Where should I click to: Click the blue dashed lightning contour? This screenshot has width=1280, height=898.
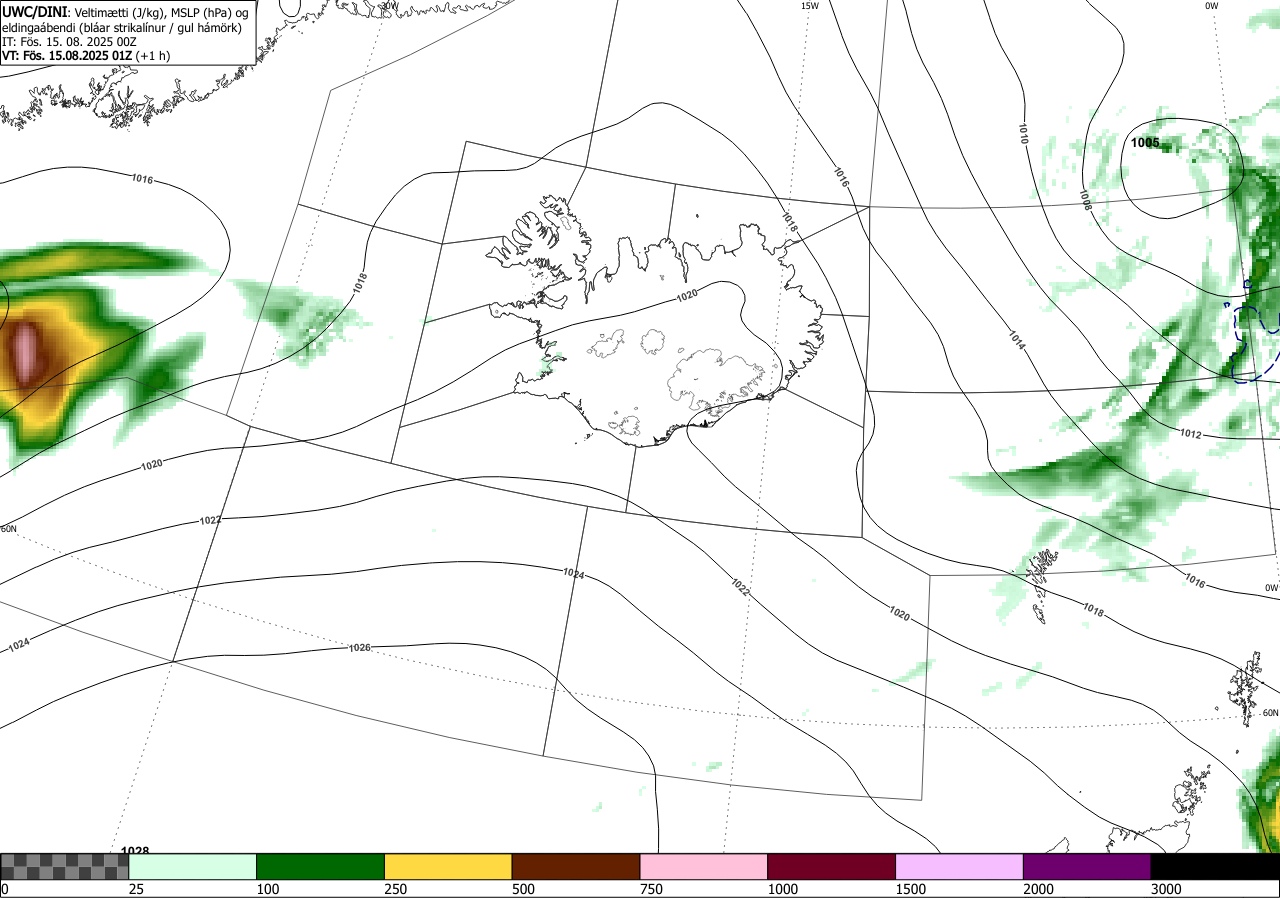click(x=1253, y=343)
